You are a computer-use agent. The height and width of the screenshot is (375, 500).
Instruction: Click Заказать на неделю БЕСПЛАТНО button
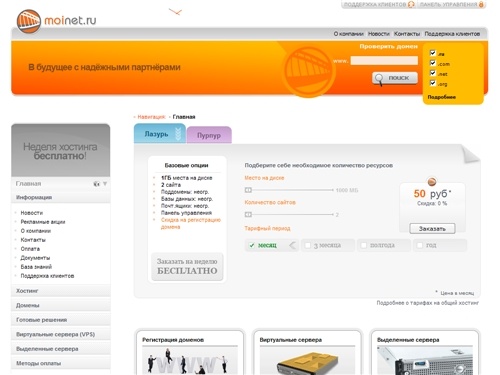pos(187,266)
